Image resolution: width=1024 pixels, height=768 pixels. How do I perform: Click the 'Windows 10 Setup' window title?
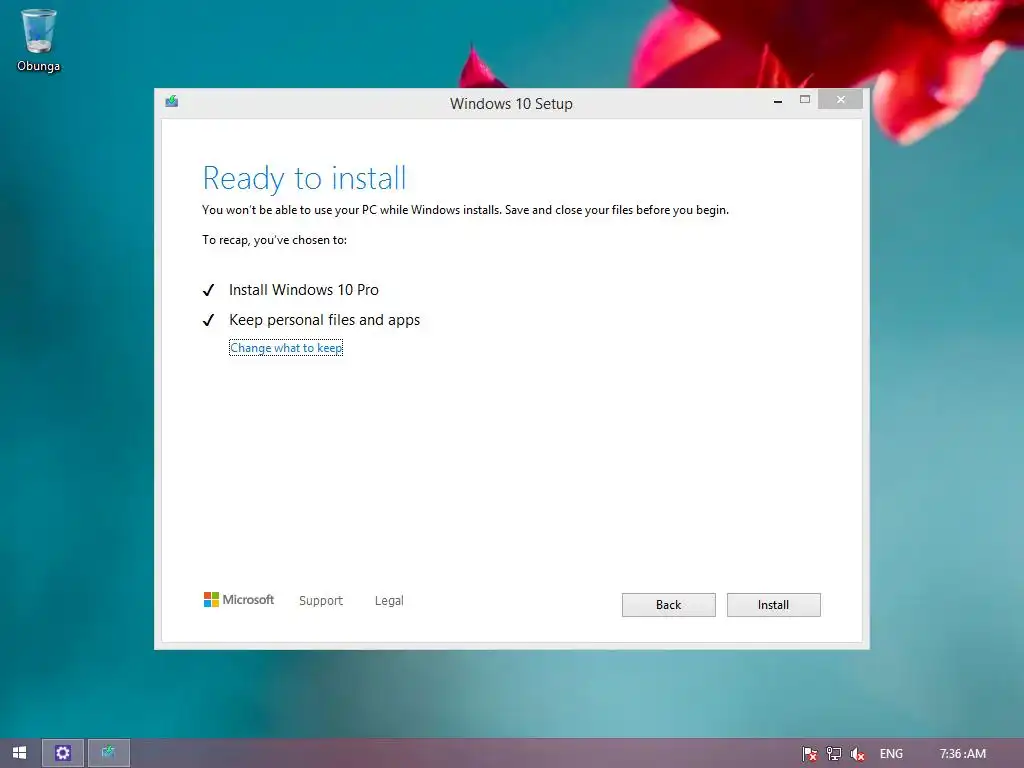click(x=511, y=103)
